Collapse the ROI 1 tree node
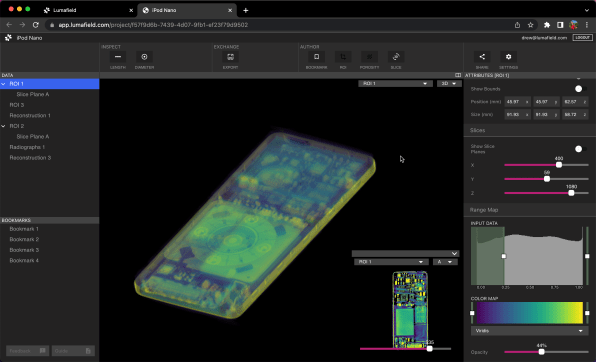Image resolution: width=596 pixels, height=362 pixels. click(3, 84)
